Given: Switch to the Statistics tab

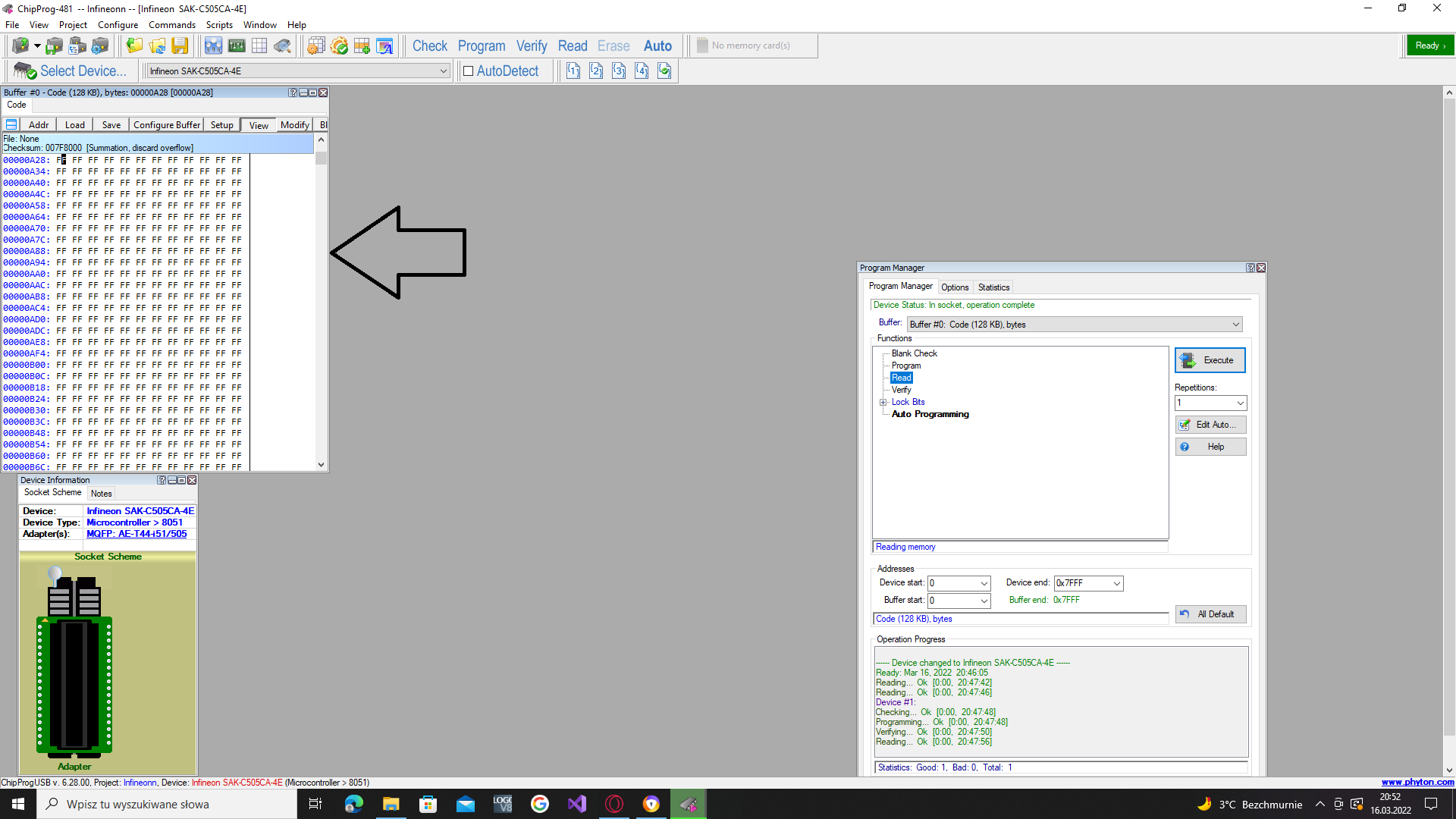Looking at the screenshot, I should (993, 287).
